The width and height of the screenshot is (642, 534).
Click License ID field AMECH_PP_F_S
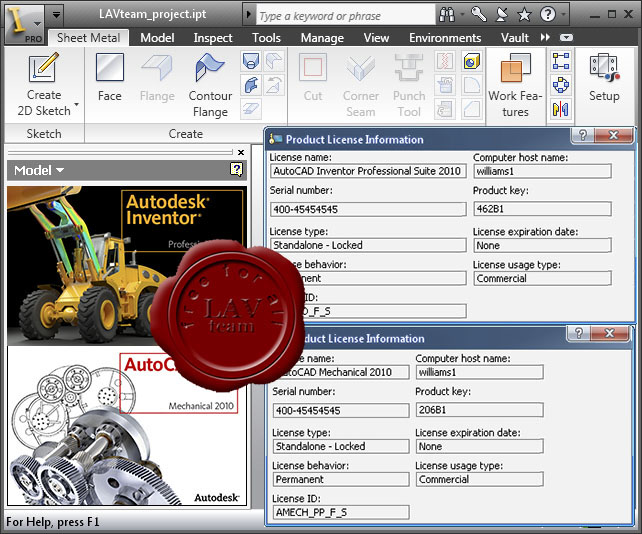[x=341, y=512]
